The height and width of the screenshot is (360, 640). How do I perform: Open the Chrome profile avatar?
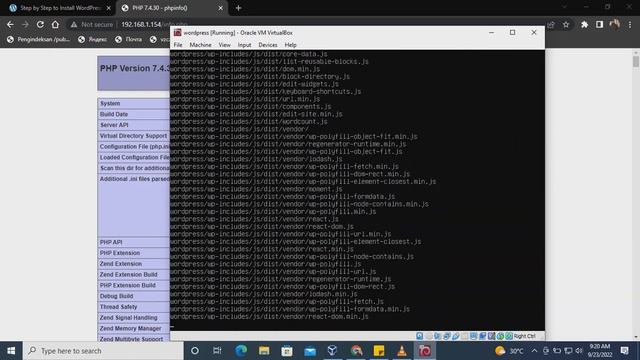[x=614, y=24]
